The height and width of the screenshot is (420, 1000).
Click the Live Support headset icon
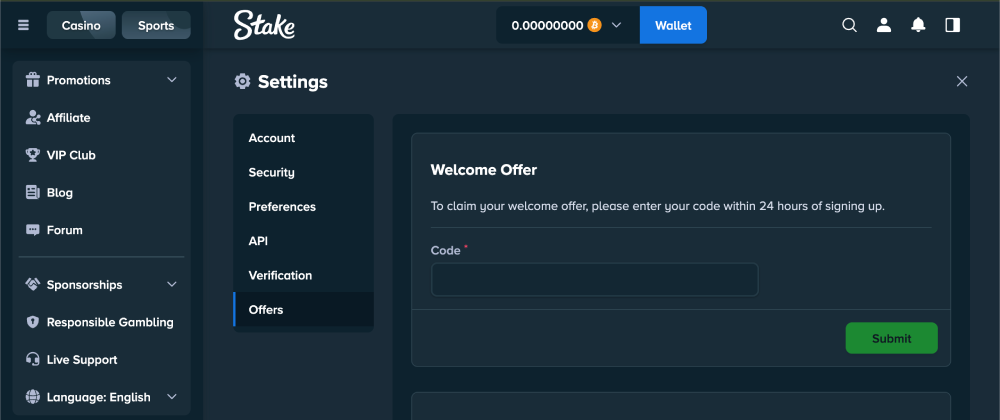[33, 359]
